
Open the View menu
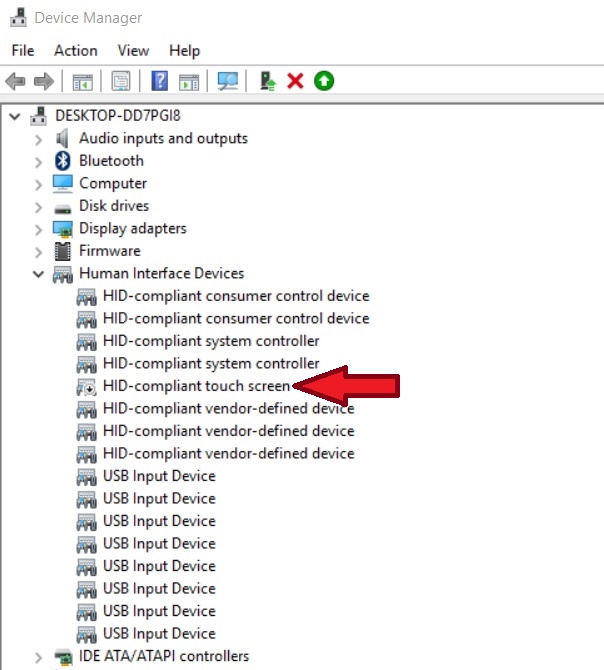pos(133,50)
